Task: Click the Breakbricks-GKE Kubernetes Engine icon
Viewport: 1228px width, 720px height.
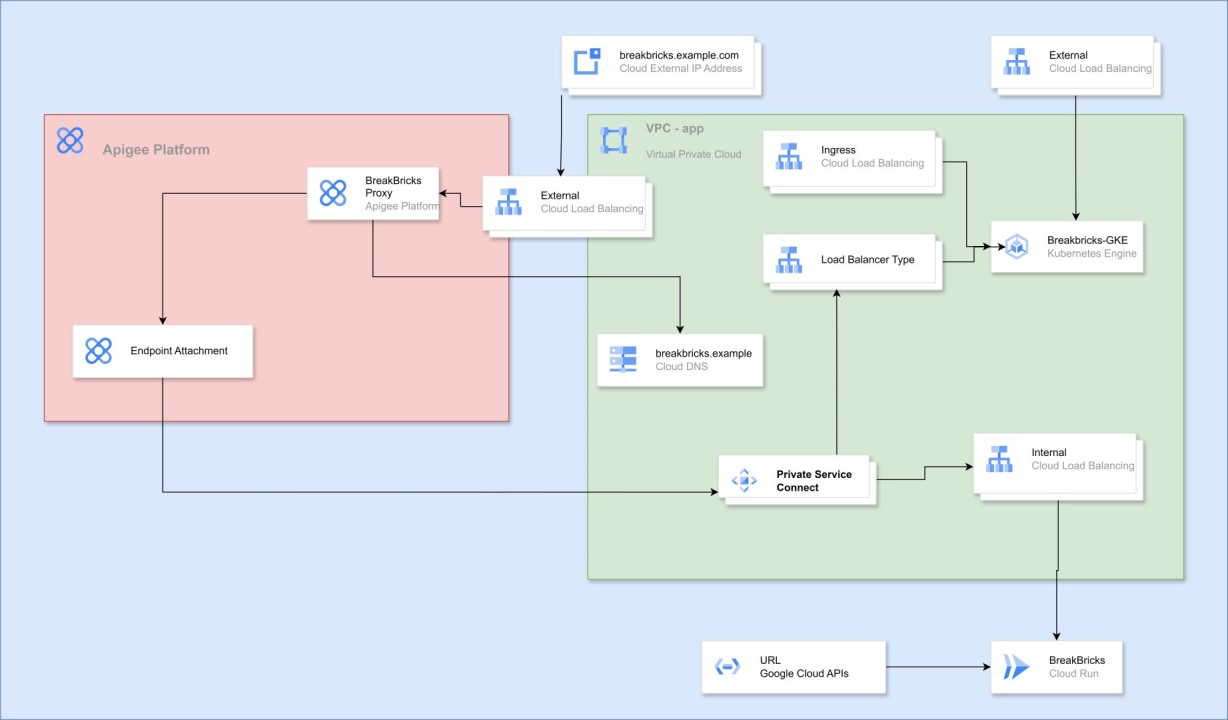Action: (x=1016, y=246)
